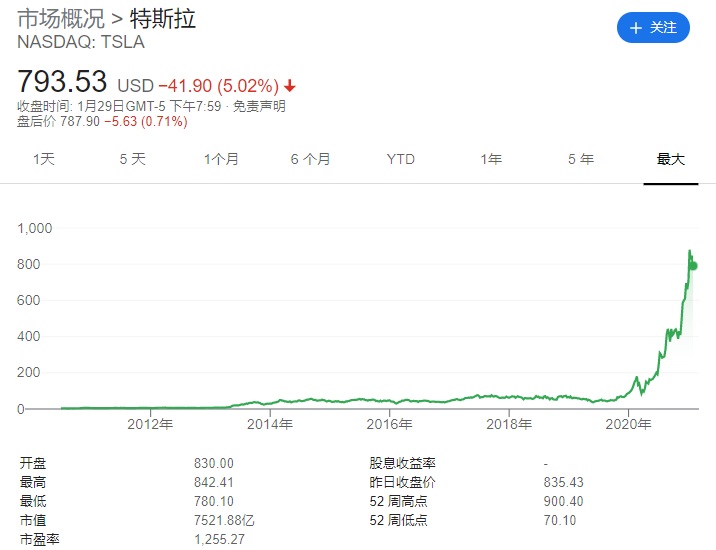Click the 2018年 axis label
The image size is (716, 550).
click(x=509, y=424)
